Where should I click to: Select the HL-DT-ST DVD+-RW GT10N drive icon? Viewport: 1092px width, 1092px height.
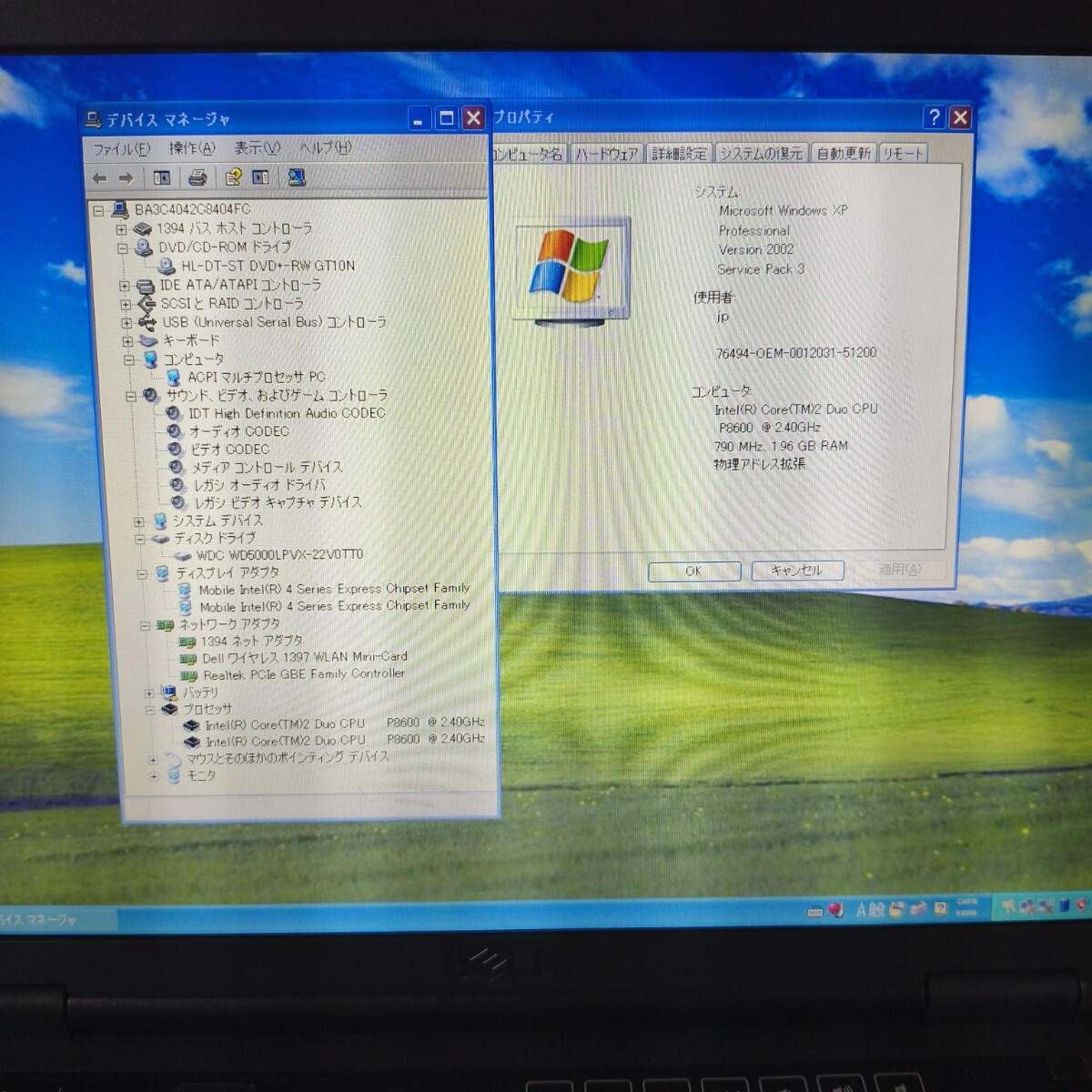(167, 266)
